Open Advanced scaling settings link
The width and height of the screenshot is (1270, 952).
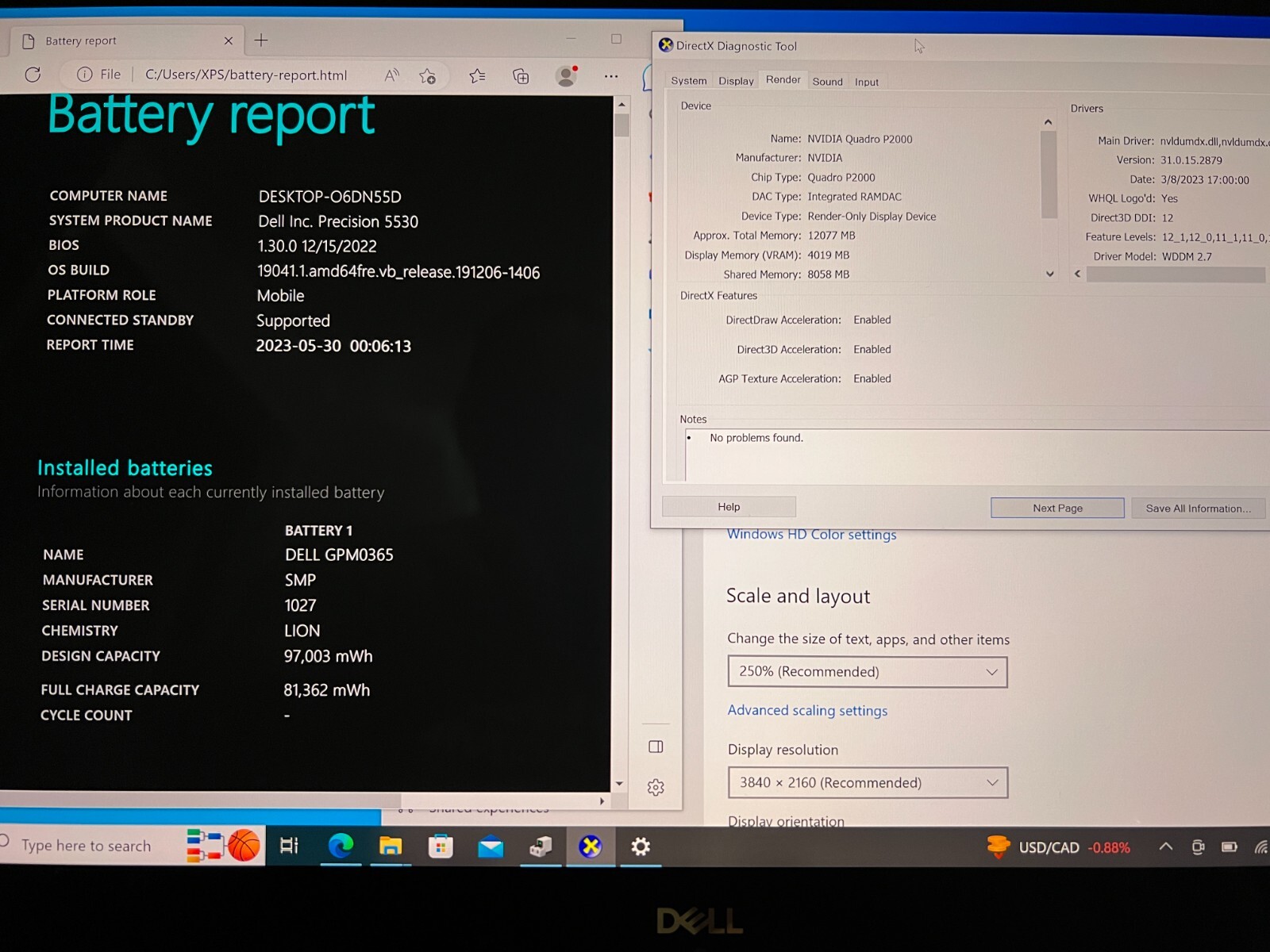807,711
